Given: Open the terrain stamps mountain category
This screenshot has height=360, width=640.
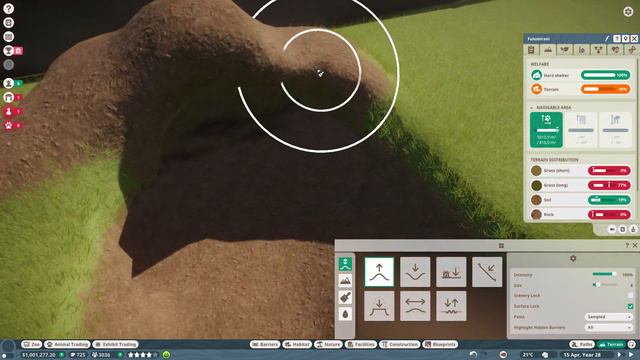Looking at the screenshot, I should pos(345,281).
